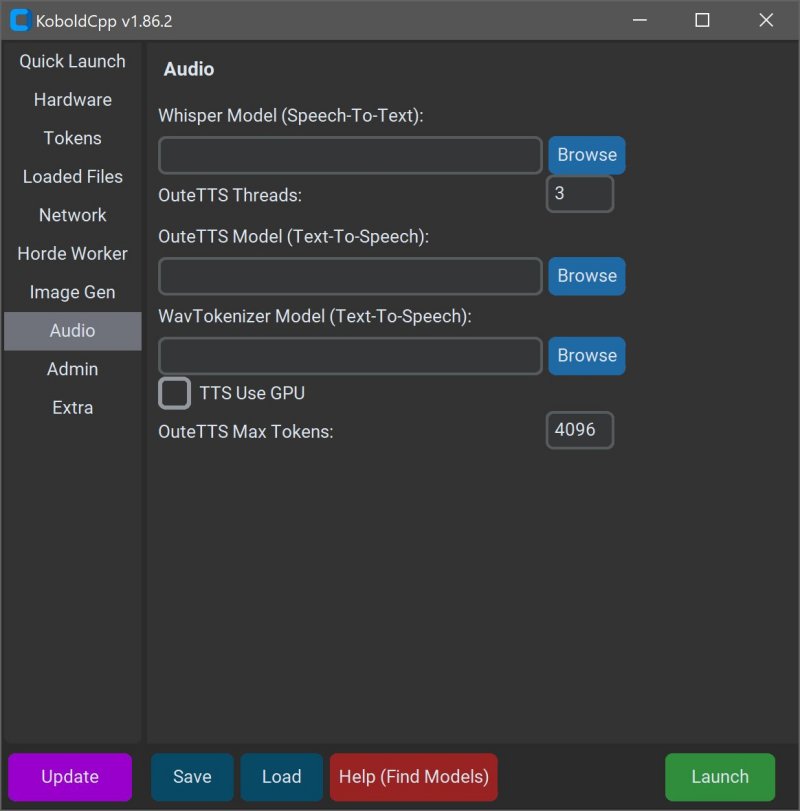This screenshot has width=800, height=811.
Task: Open the Admin tab
Action: tap(73, 369)
